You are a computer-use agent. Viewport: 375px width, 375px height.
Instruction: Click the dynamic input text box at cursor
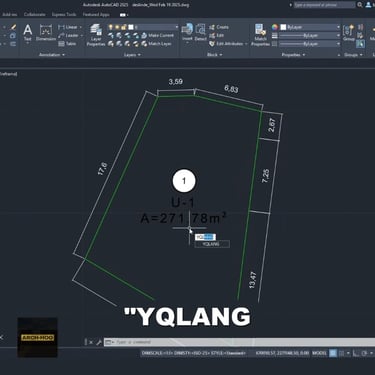coord(205,237)
